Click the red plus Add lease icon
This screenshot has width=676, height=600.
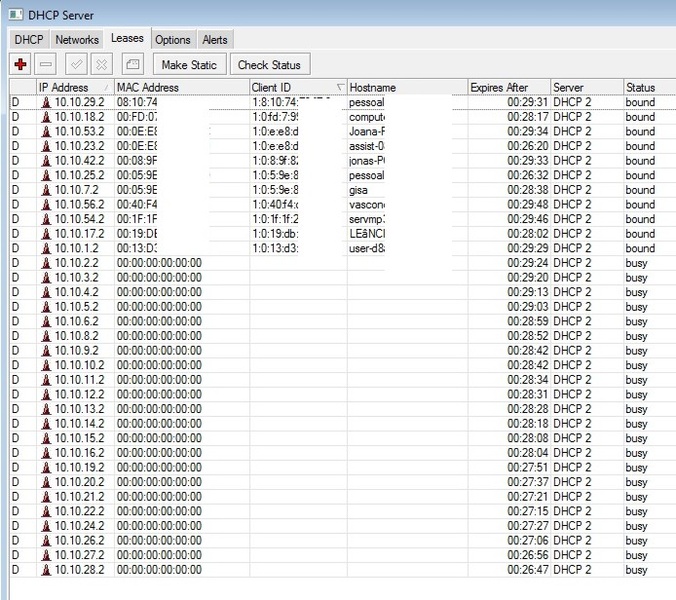pyautogui.click(x=20, y=65)
